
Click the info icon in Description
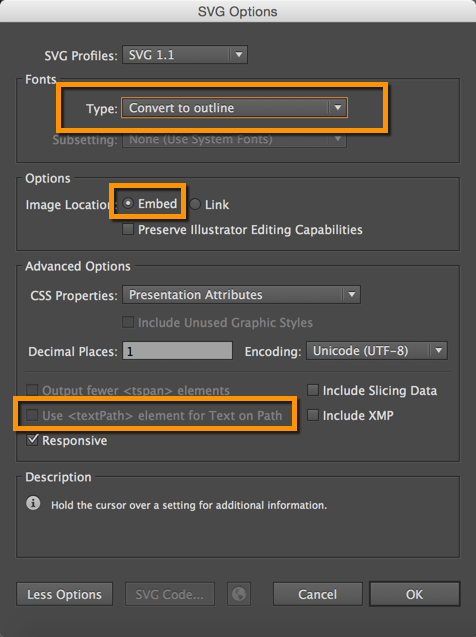pos(33,503)
